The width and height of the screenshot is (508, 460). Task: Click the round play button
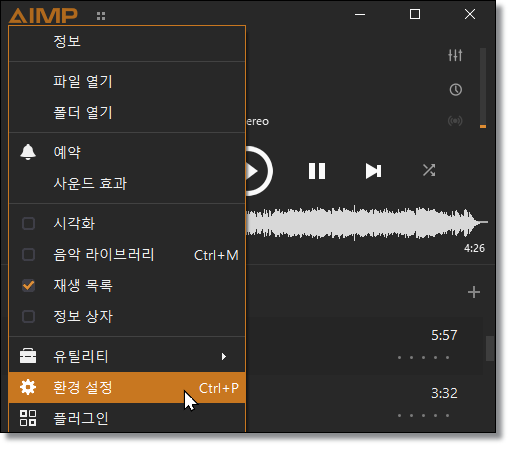pos(258,171)
